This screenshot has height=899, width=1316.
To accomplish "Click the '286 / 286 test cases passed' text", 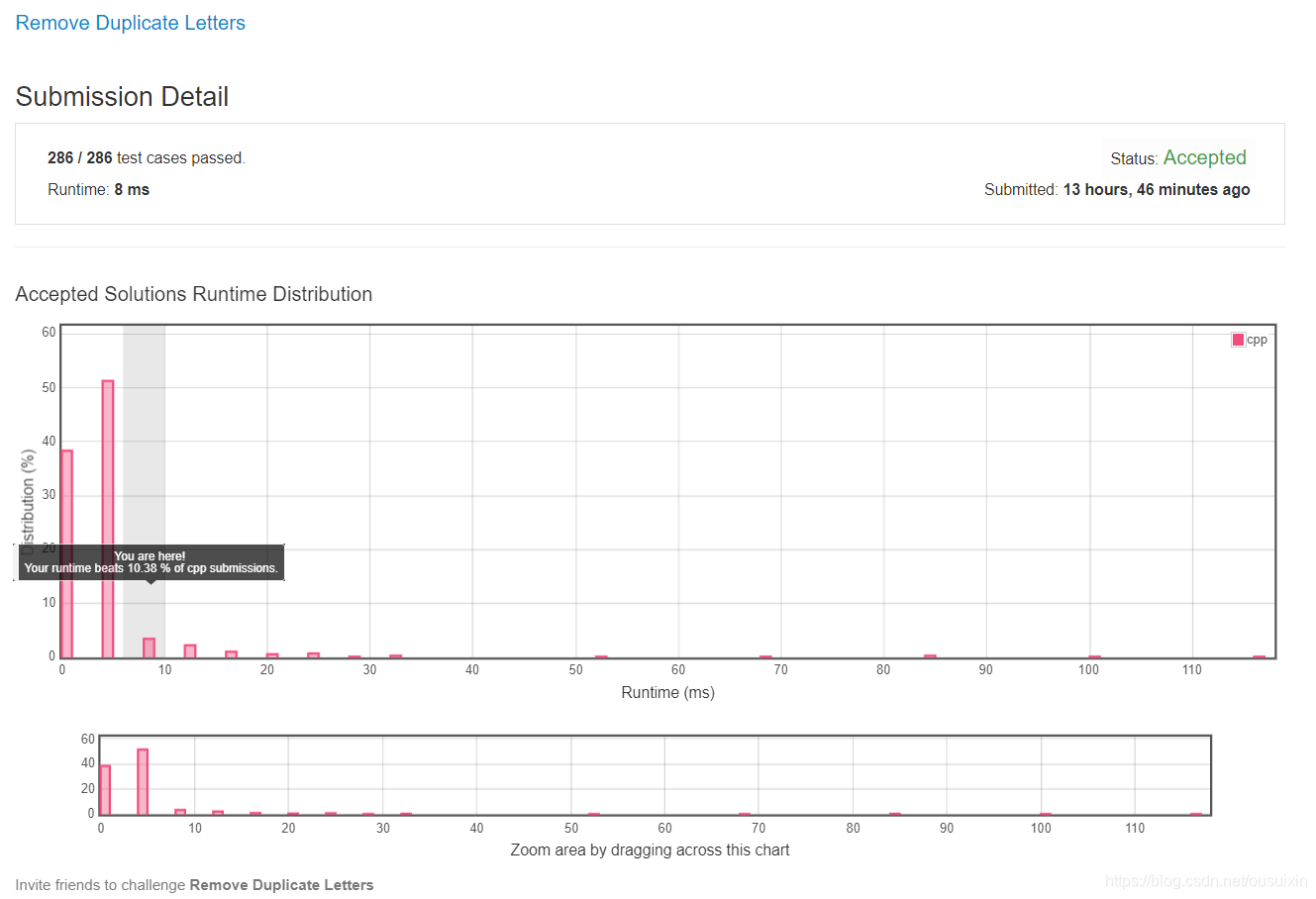I will tap(146, 157).
